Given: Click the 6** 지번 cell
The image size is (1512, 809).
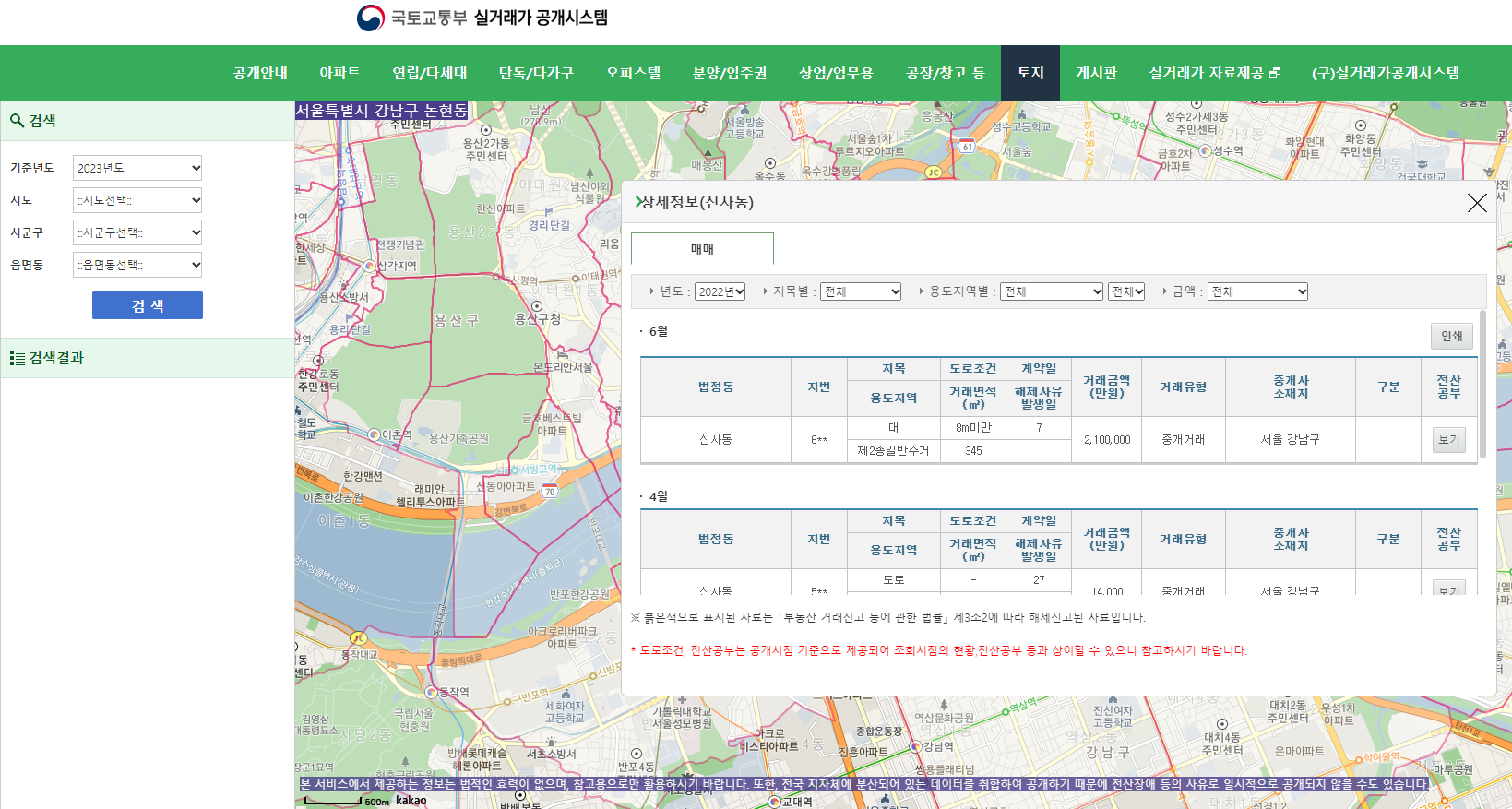Looking at the screenshot, I should pyautogui.click(x=819, y=440).
